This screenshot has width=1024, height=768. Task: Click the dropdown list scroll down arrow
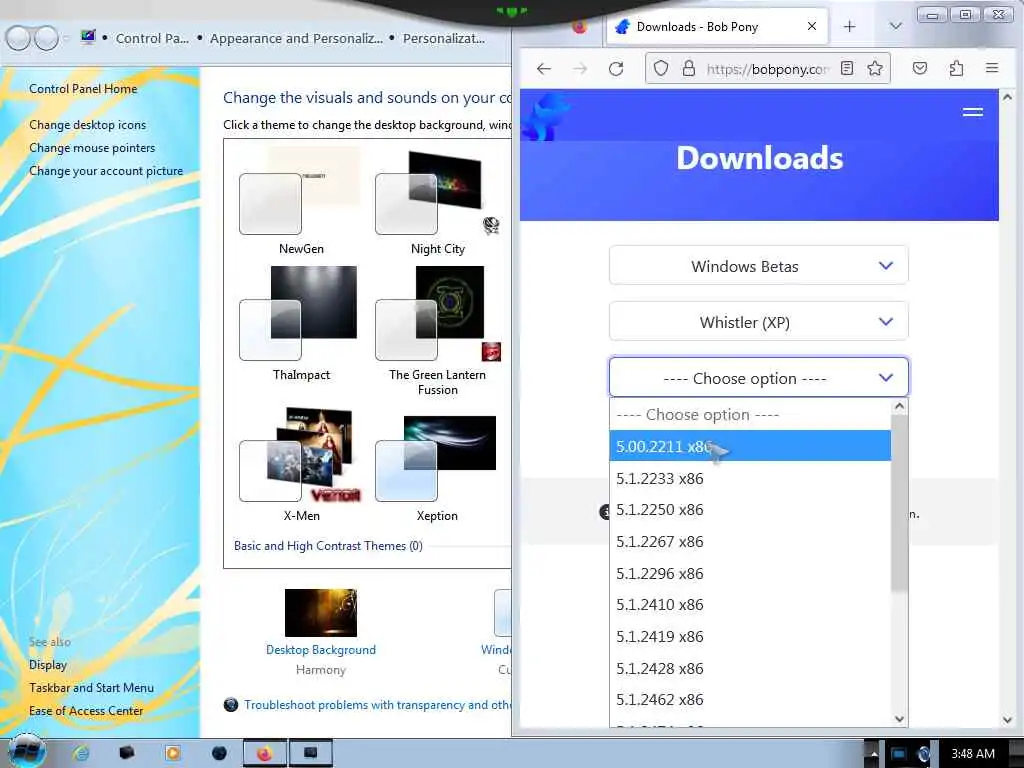pos(899,718)
